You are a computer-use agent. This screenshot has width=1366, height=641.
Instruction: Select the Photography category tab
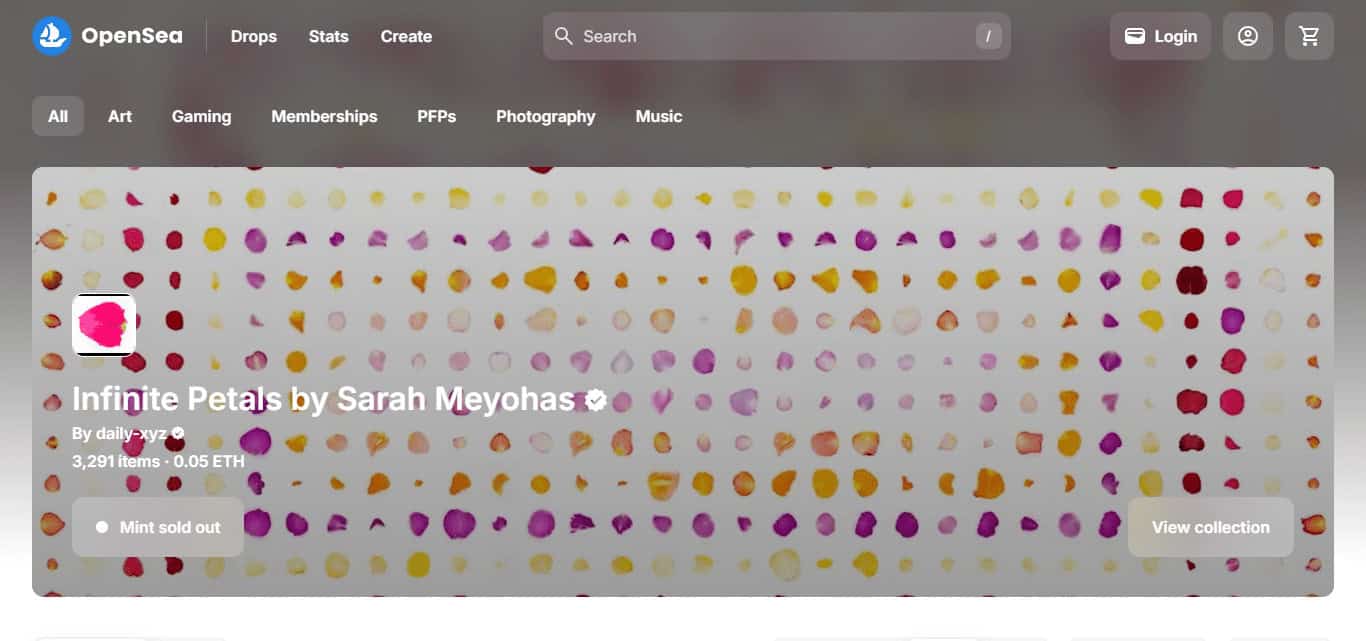(x=546, y=116)
